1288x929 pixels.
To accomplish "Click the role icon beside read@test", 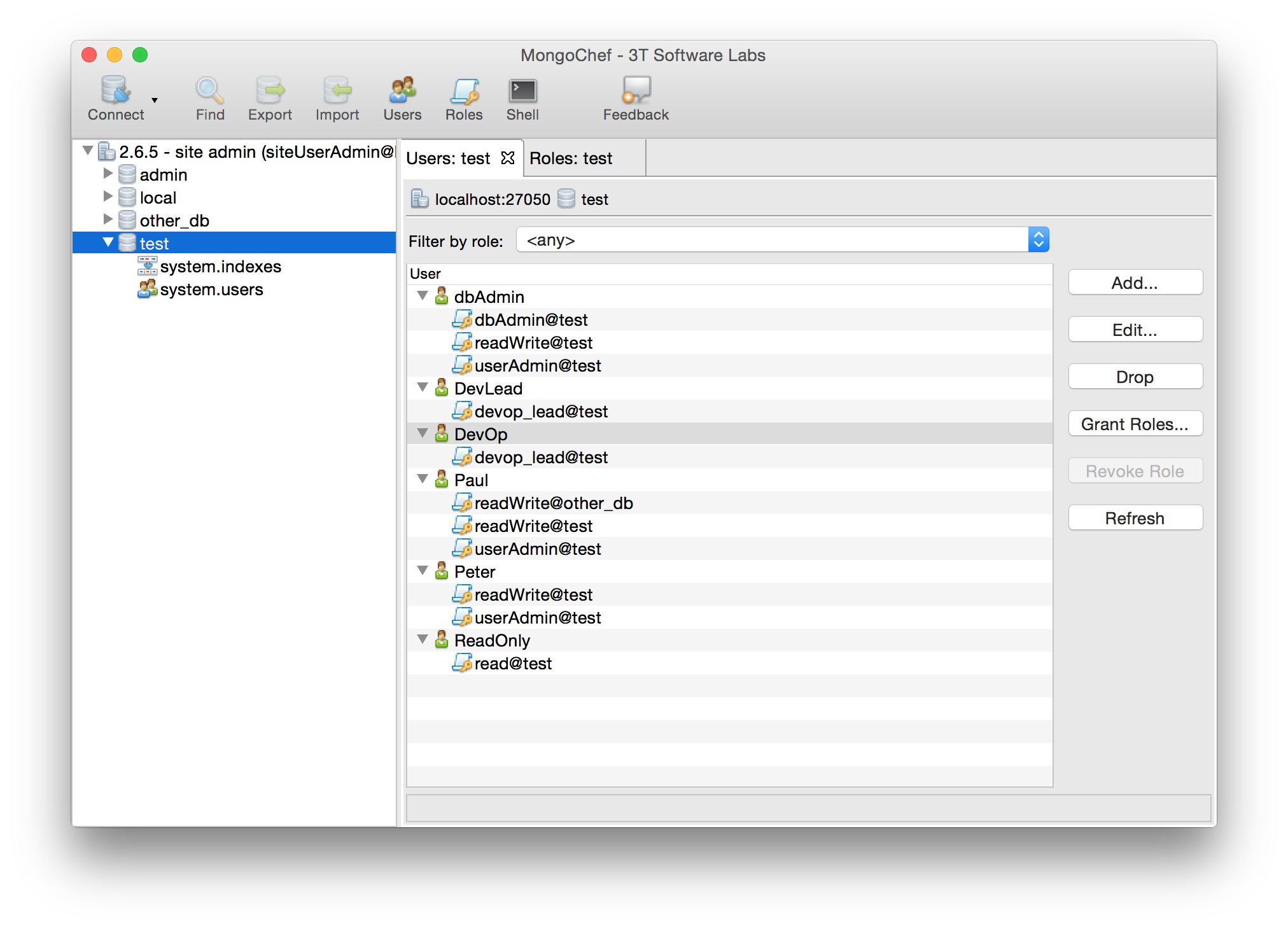I will (x=462, y=663).
